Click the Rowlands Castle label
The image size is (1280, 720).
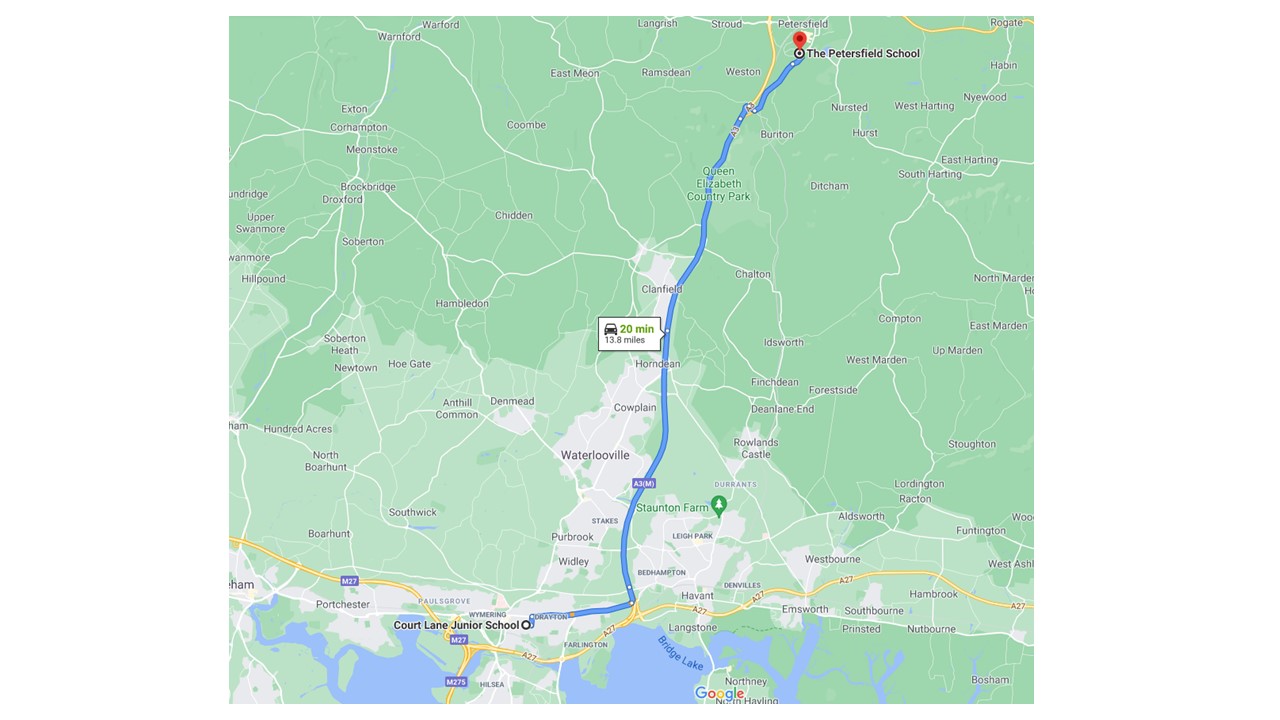(756, 448)
